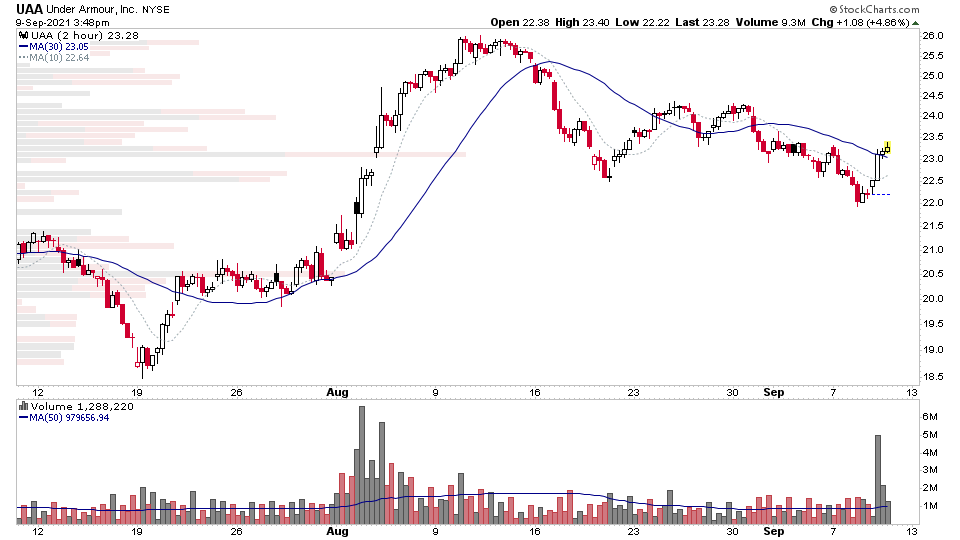This screenshot has height=540, width=960.
Task: Click the 18.5 price axis label
Action: [932, 377]
